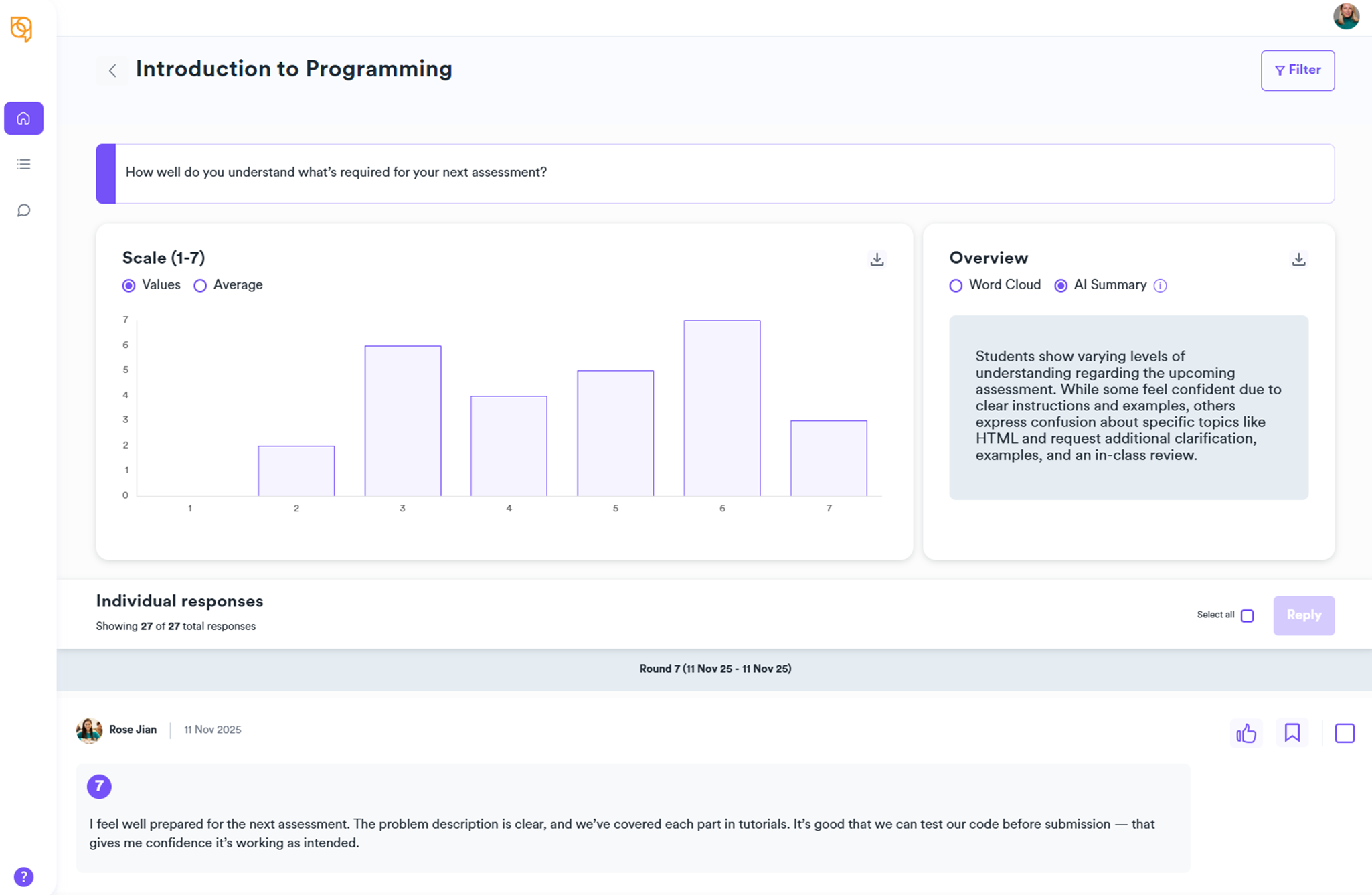The image size is (1372, 895).
Task: Click the app logo at top left
Action: click(x=21, y=28)
